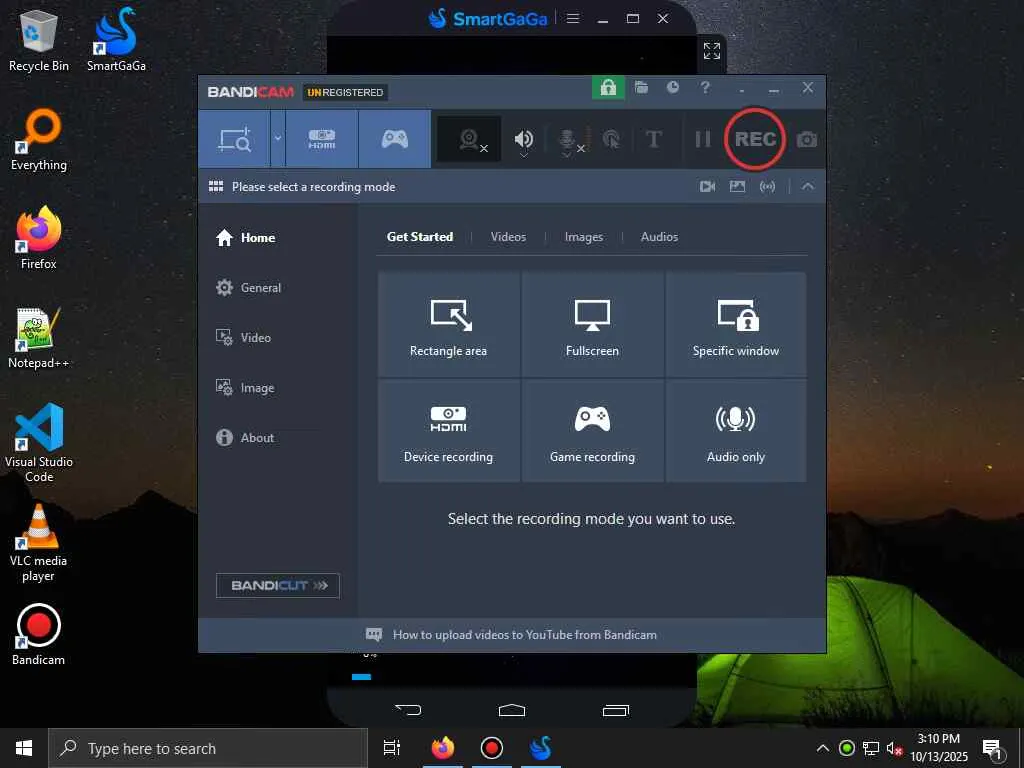The height and width of the screenshot is (768, 1024).
Task: Switch to Videos tab
Action: point(508,237)
